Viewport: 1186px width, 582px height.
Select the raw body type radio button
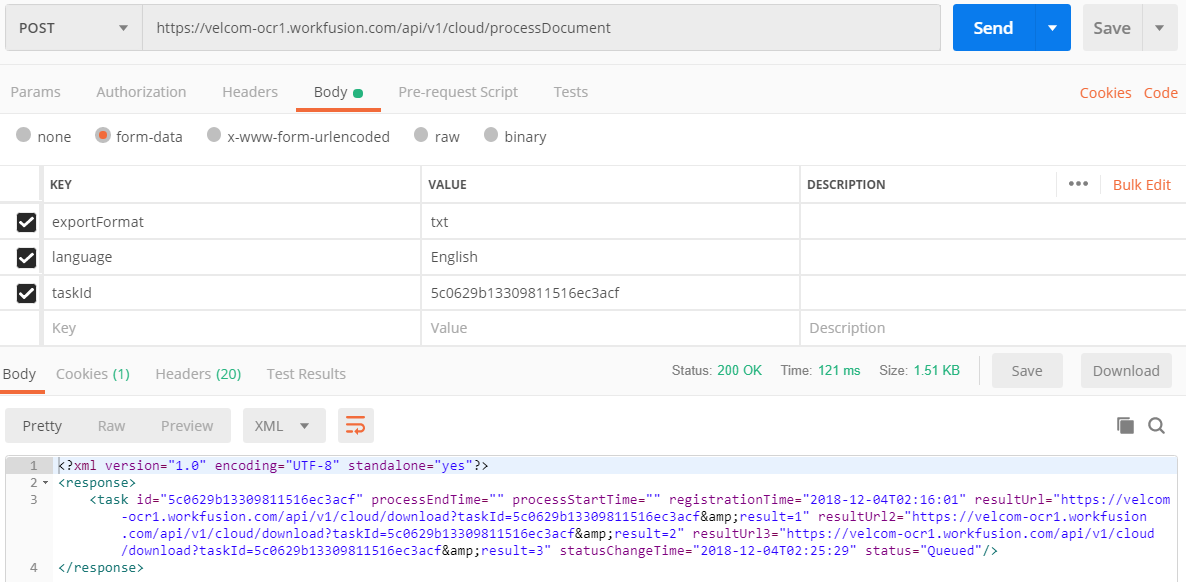(421, 135)
